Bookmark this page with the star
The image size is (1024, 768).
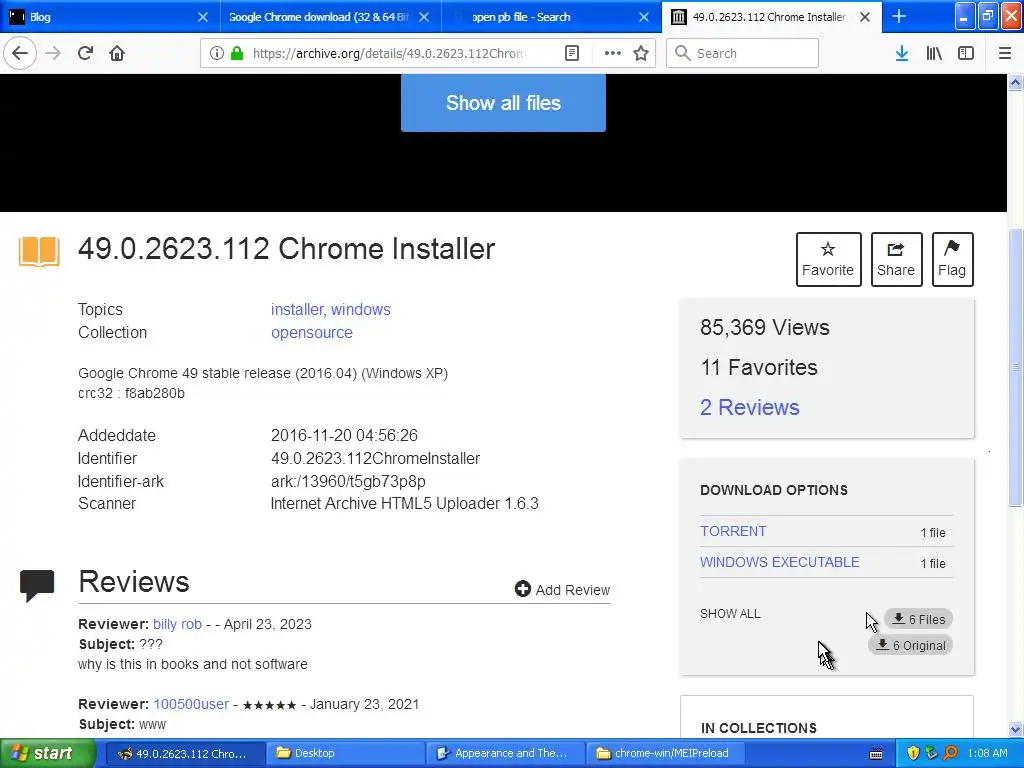coord(641,53)
